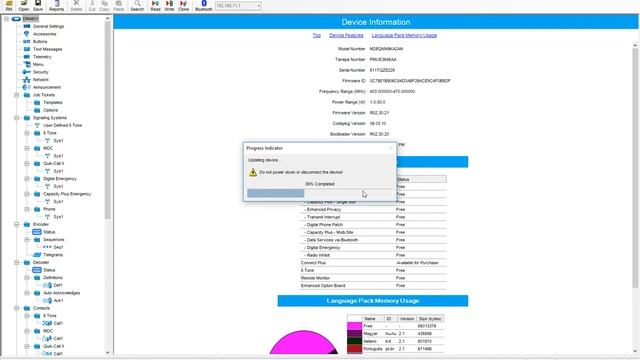The width and height of the screenshot is (640, 360).
Task: Follow the Device Features link
Action: point(346,36)
